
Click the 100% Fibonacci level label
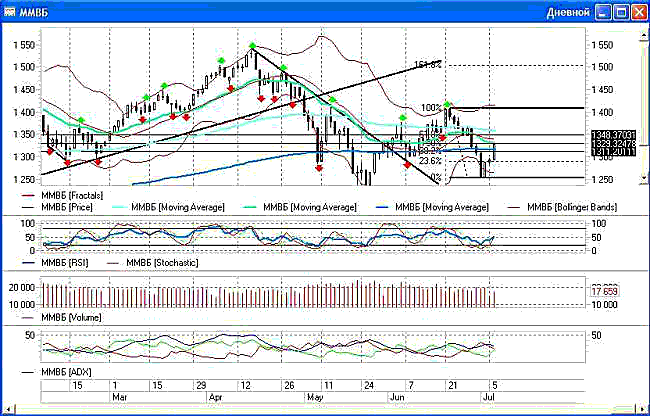coord(432,108)
